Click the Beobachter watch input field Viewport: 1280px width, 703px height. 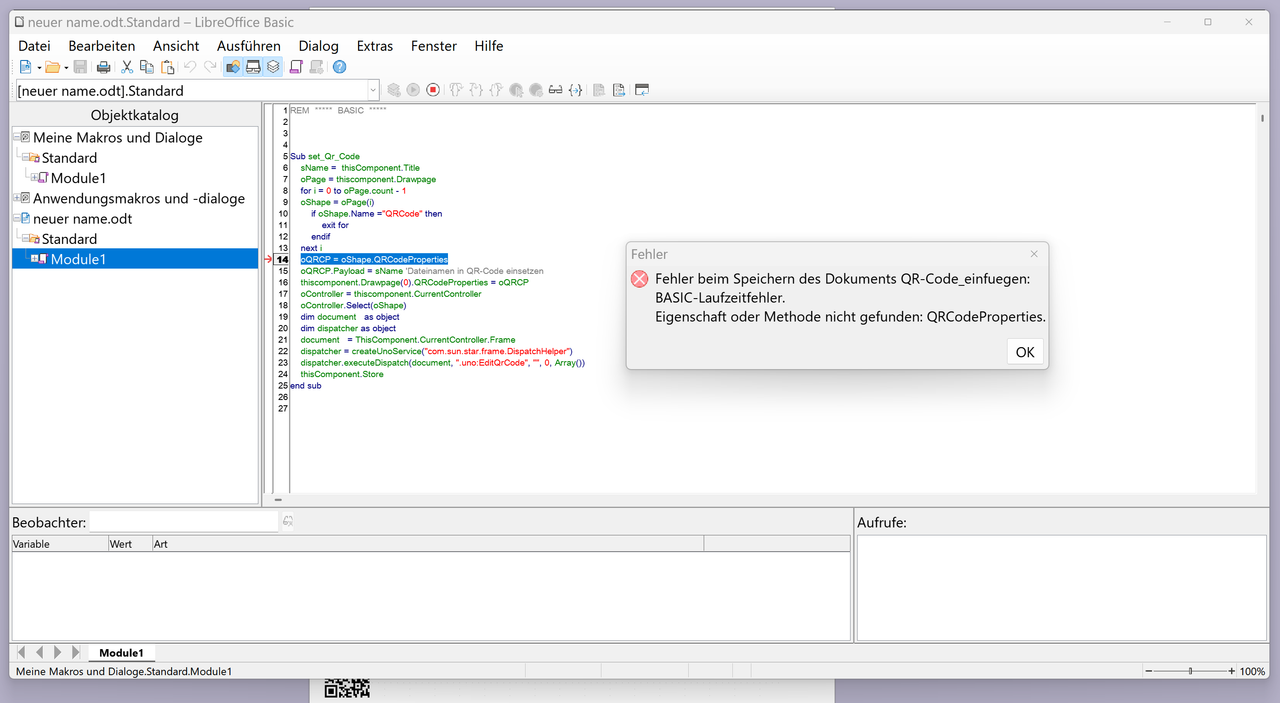click(x=184, y=521)
